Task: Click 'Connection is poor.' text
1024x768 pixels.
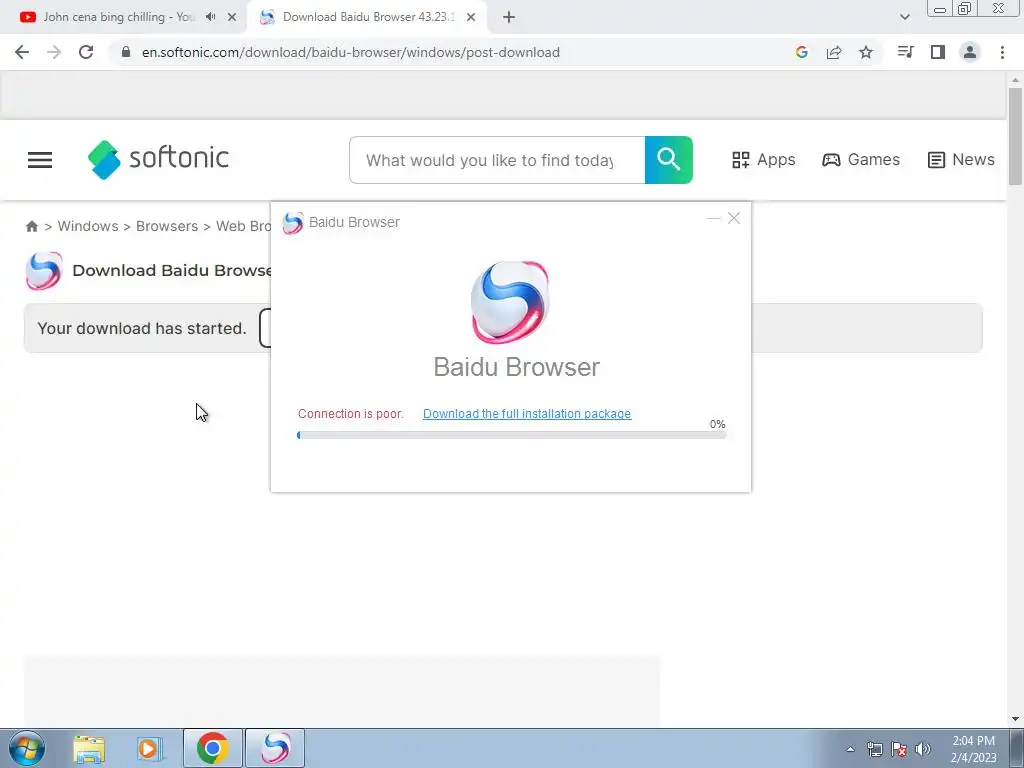Action: click(351, 413)
